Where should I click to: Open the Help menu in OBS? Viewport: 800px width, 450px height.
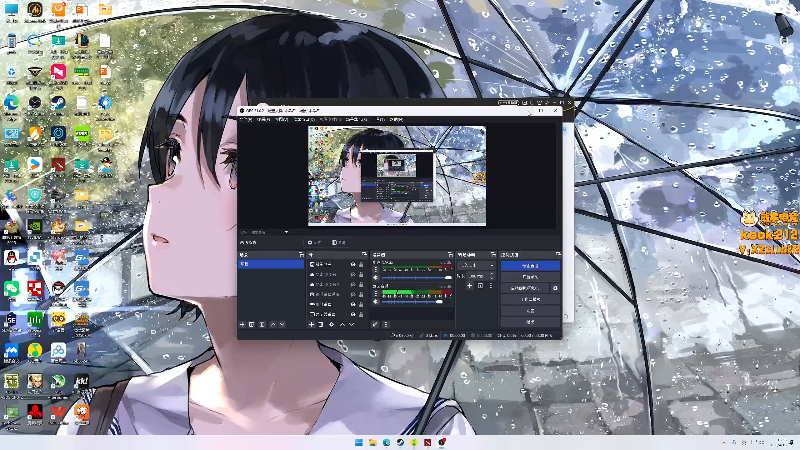396,119
